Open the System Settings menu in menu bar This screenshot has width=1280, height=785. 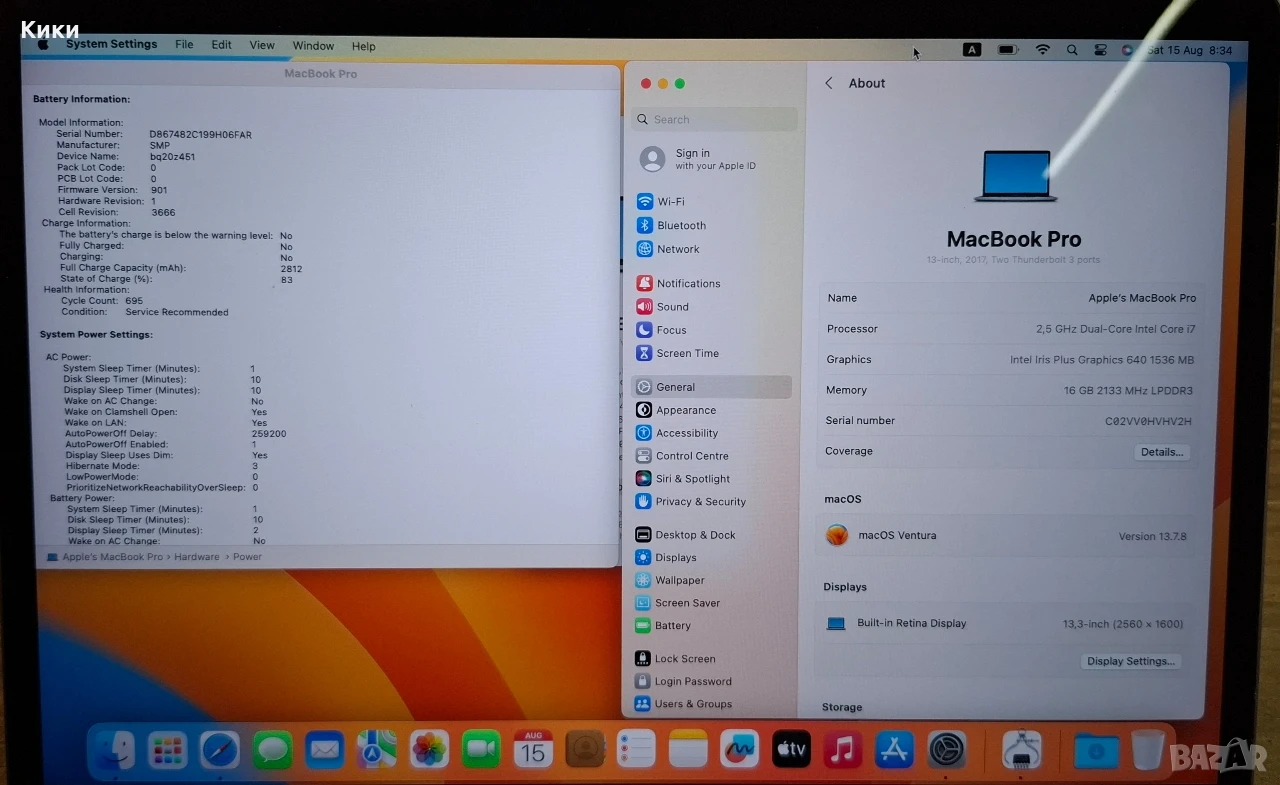(111, 45)
